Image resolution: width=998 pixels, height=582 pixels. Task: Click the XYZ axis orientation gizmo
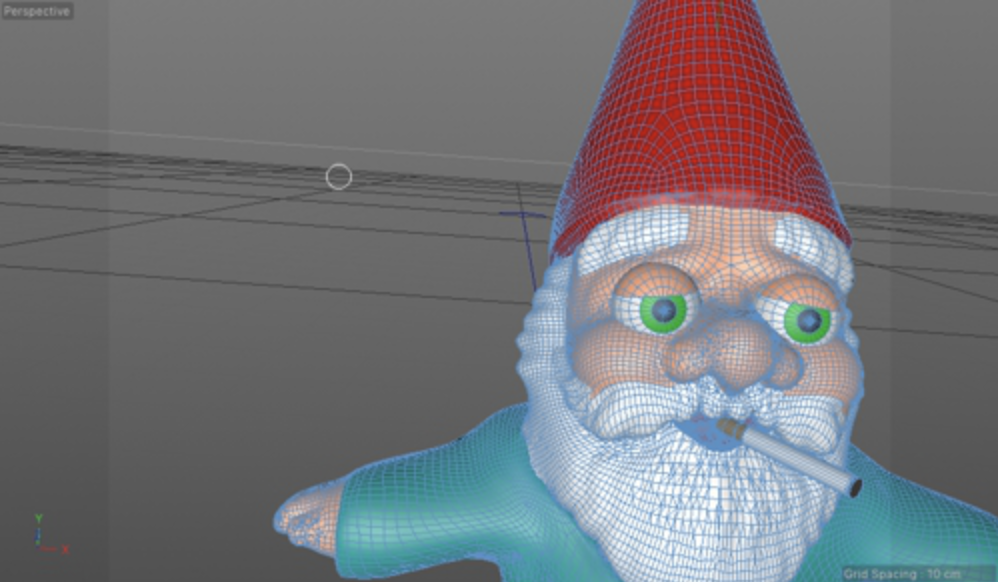pyautogui.click(x=47, y=537)
